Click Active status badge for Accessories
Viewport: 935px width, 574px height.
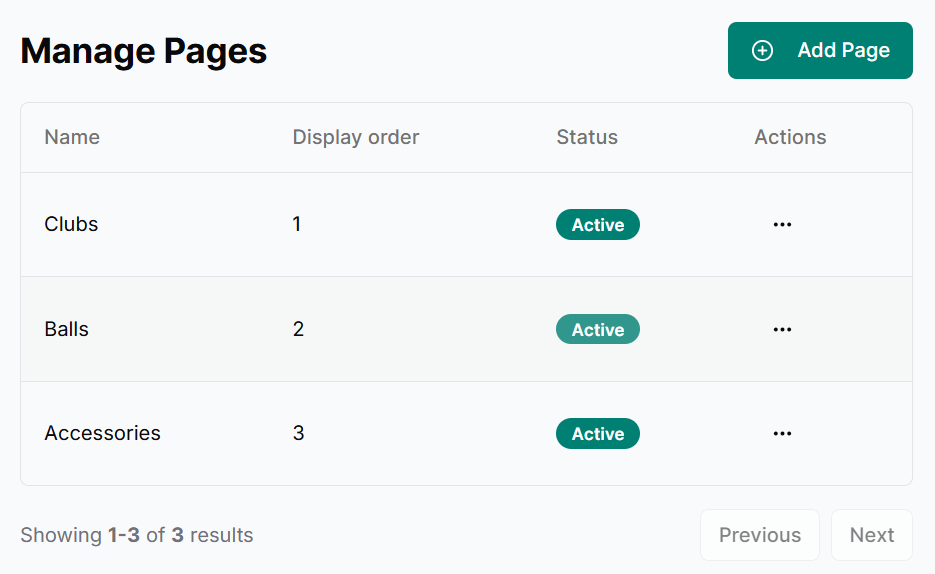click(597, 433)
